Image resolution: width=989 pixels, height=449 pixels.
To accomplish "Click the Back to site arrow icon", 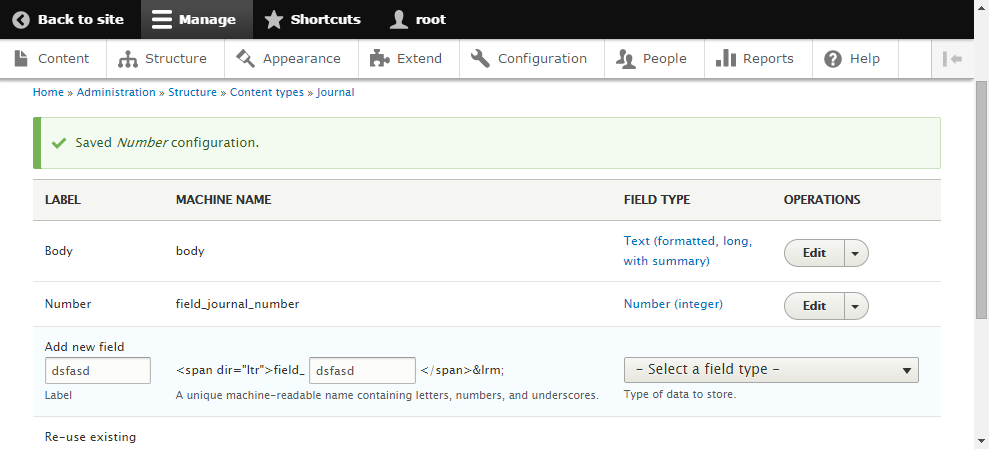I will coord(21,19).
